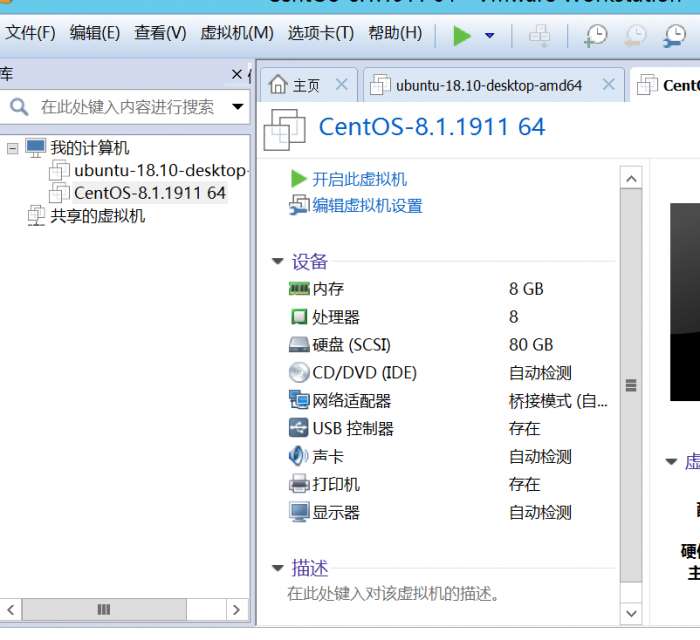The width and height of the screenshot is (700, 640).
Task: Open the 虚拟机(M) menu
Action: click(237, 33)
